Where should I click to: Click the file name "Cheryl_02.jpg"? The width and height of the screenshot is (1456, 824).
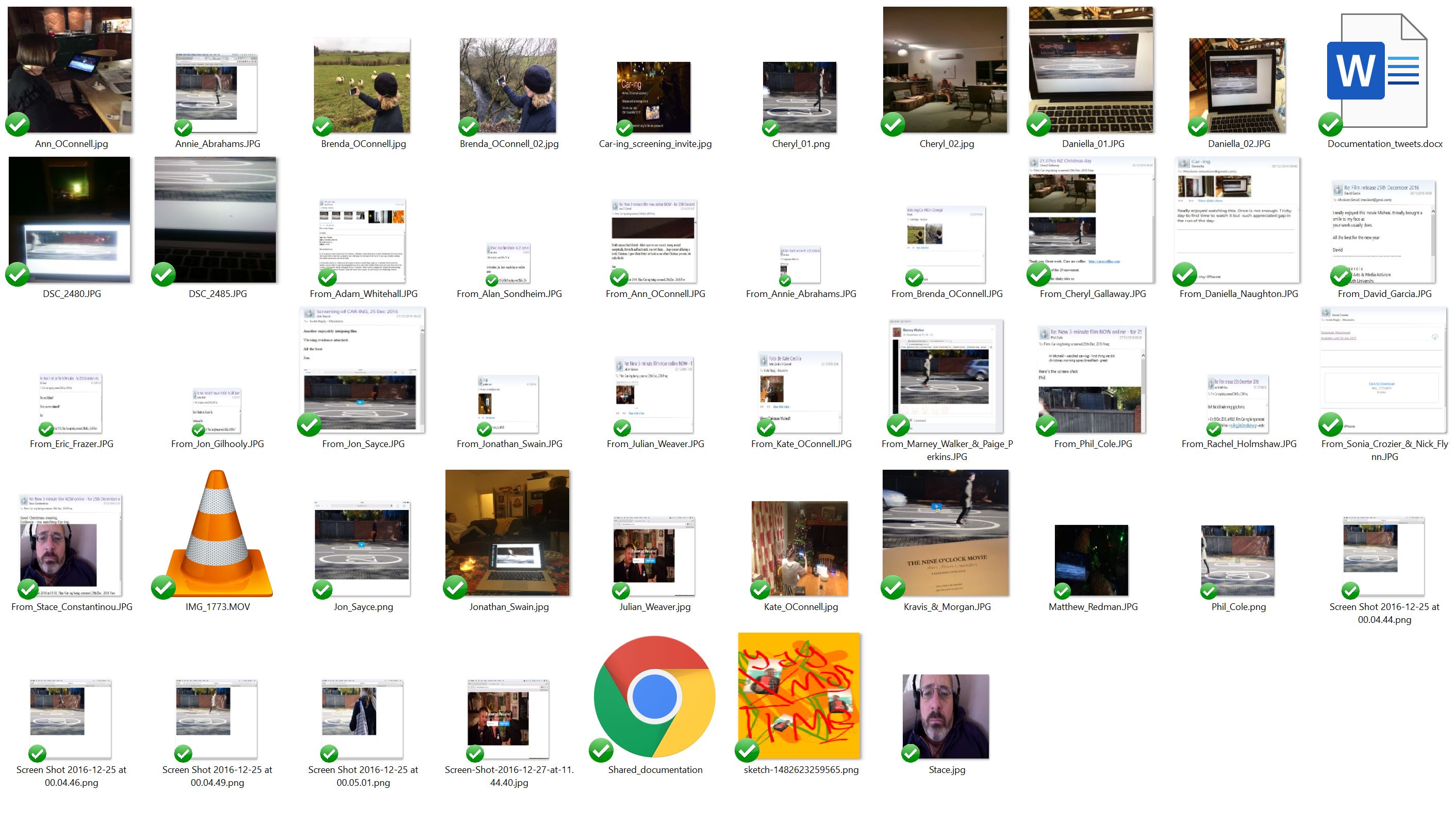[x=947, y=144]
